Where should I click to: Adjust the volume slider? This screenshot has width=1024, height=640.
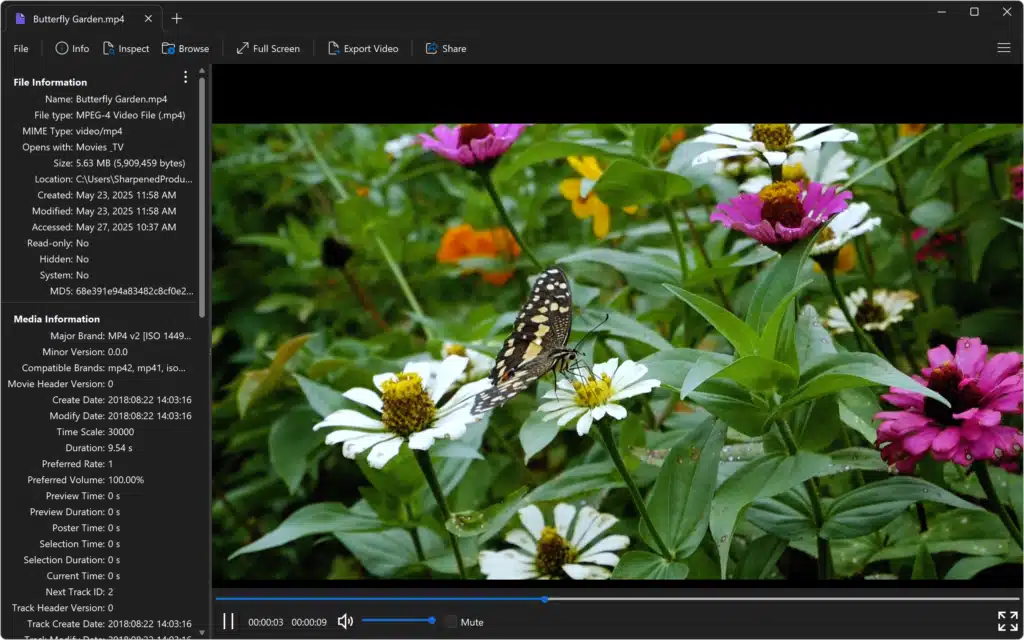(x=398, y=620)
